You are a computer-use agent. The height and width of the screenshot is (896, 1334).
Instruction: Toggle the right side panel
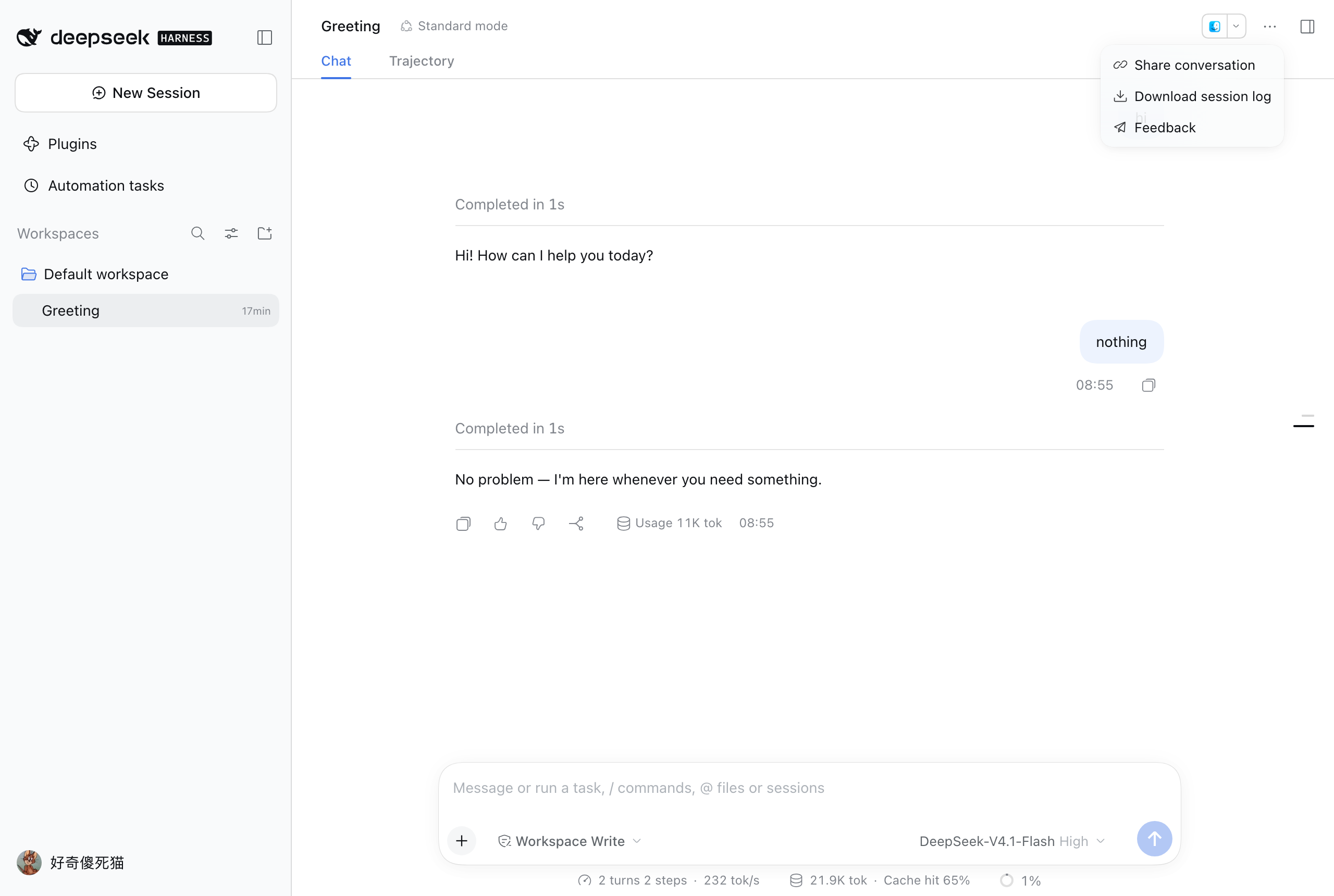(x=1307, y=27)
